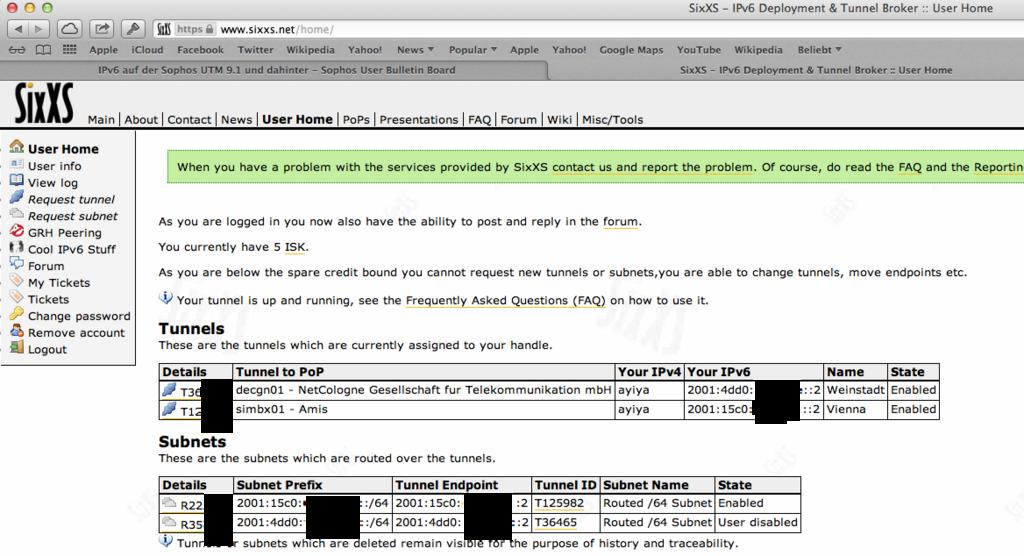Click the GRH Peering ghostbusters icon

click(16, 232)
